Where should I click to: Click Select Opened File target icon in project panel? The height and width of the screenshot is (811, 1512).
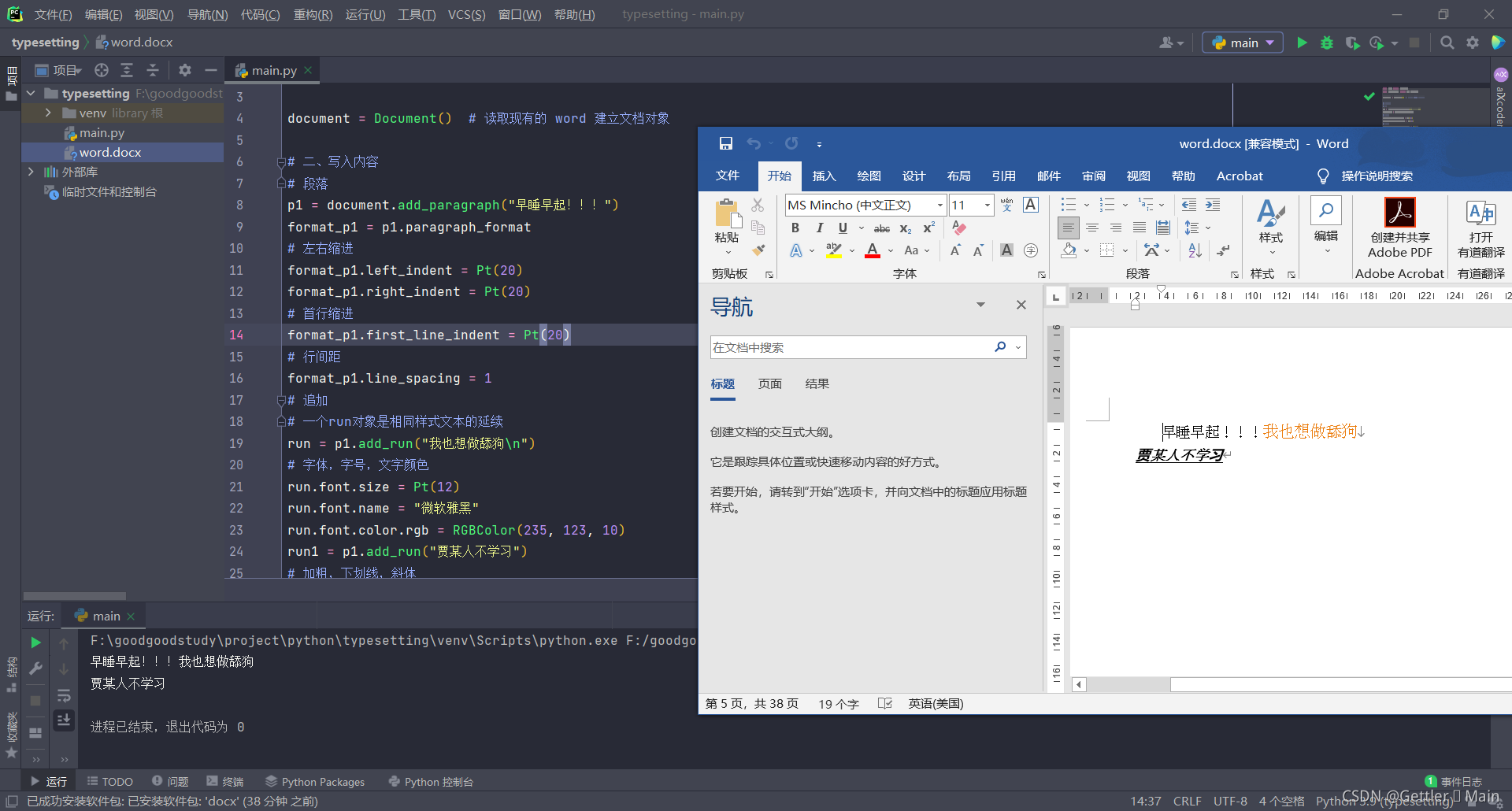coord(102,70)
